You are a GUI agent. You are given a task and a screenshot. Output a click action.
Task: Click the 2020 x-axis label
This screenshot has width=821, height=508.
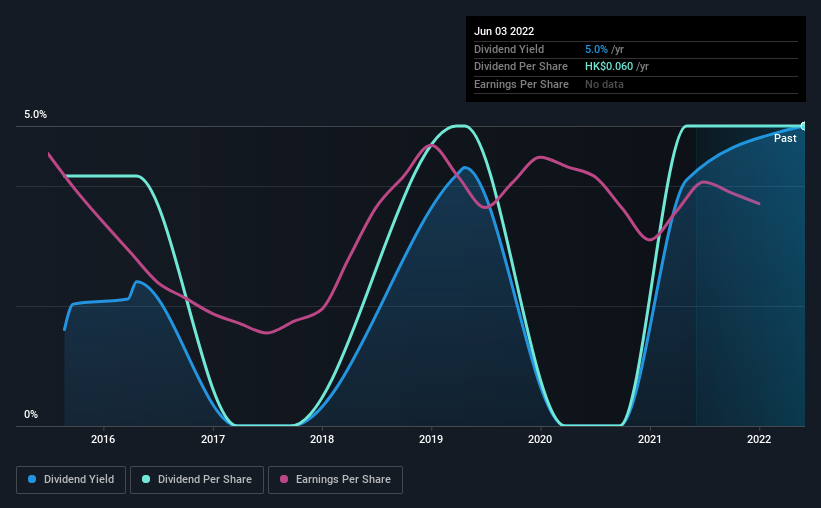point(540,439)
